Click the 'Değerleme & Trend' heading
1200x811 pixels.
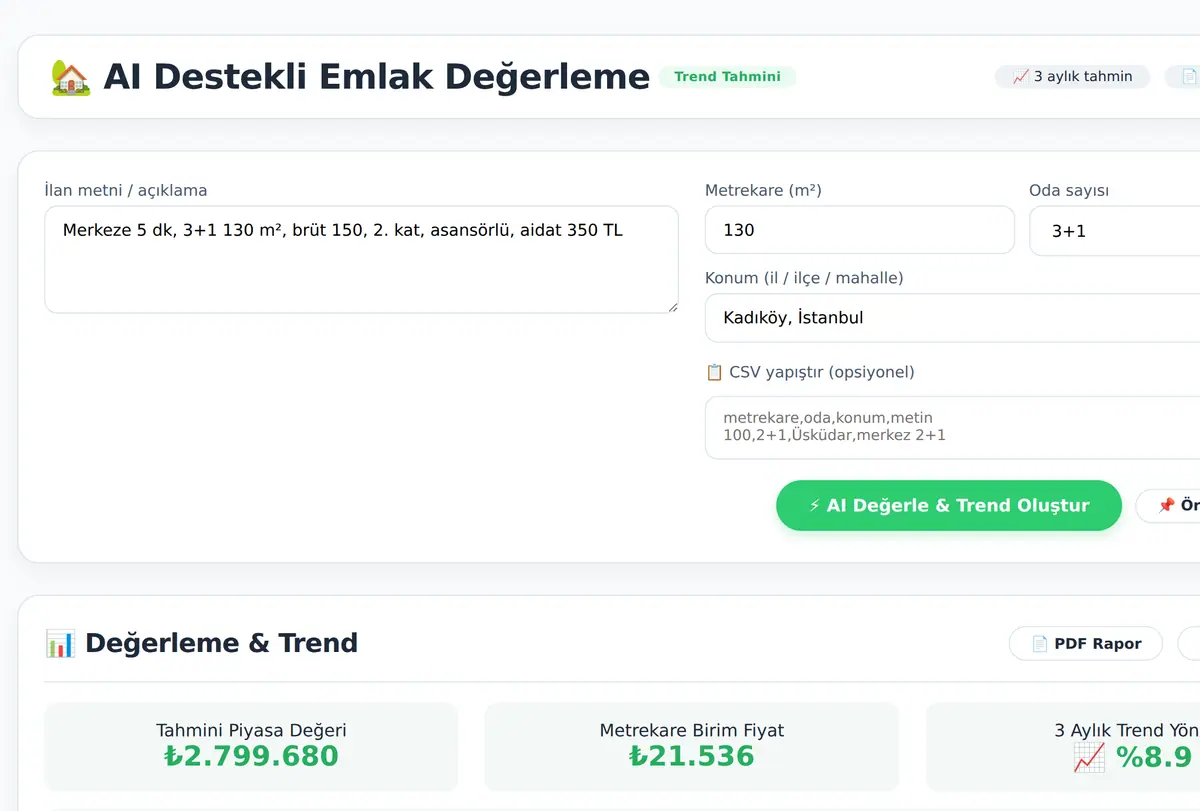221,643
